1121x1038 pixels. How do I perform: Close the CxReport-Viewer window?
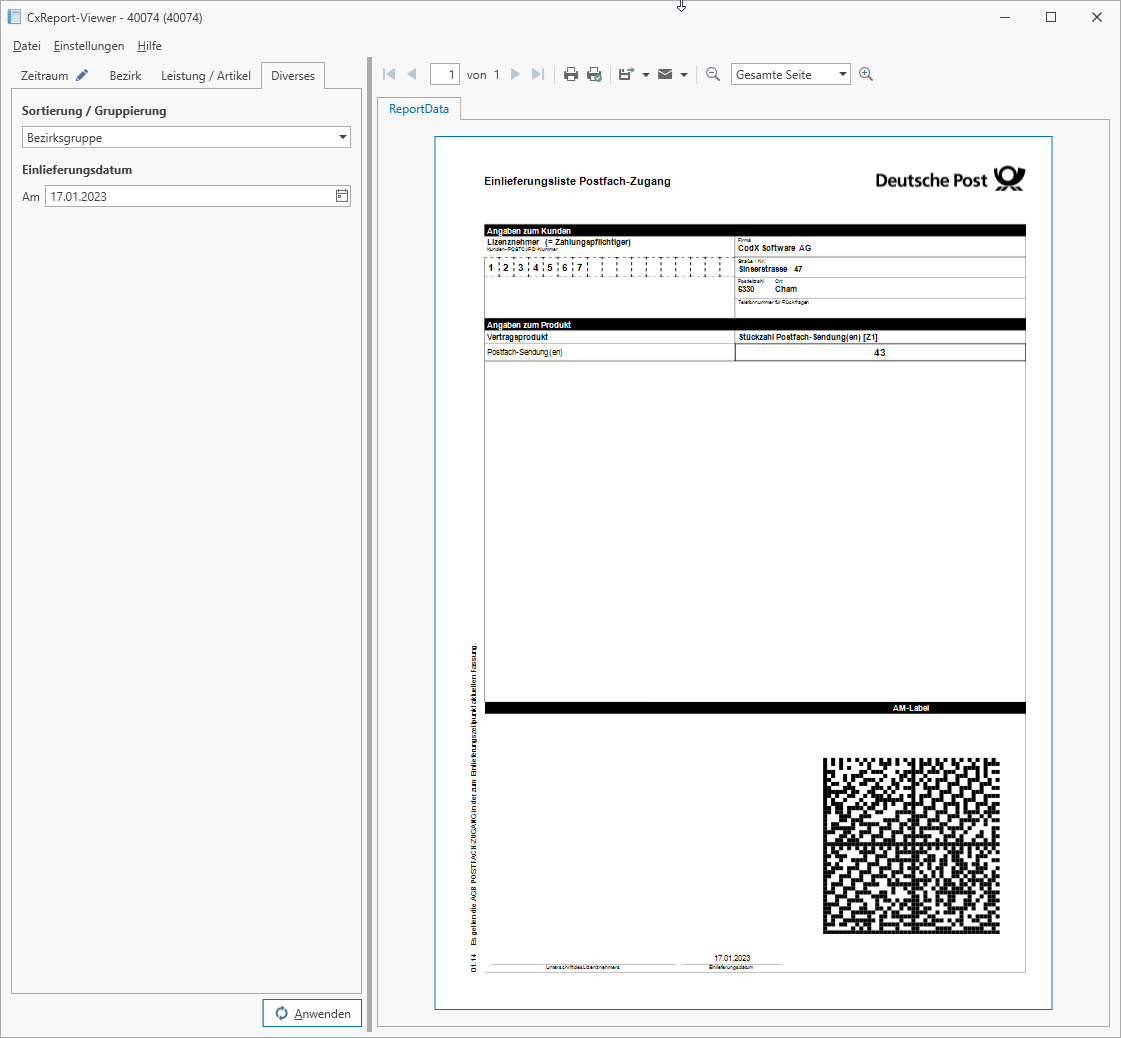(x=1097, y=17)
